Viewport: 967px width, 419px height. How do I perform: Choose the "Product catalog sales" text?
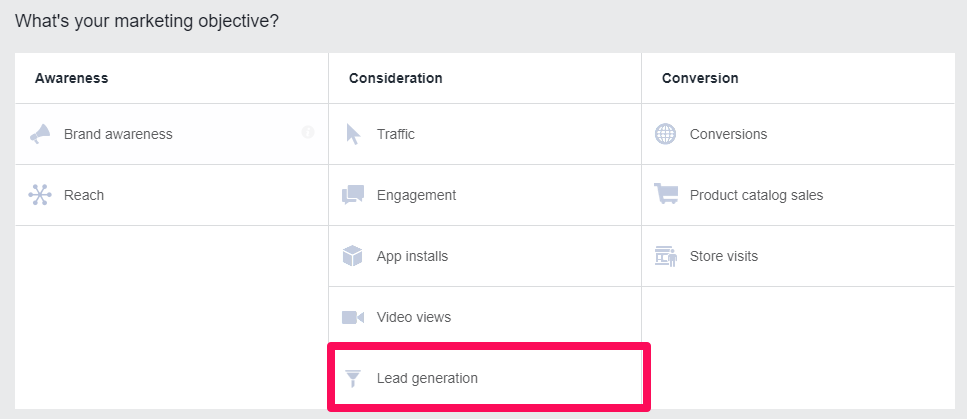[x=756, y=195]
